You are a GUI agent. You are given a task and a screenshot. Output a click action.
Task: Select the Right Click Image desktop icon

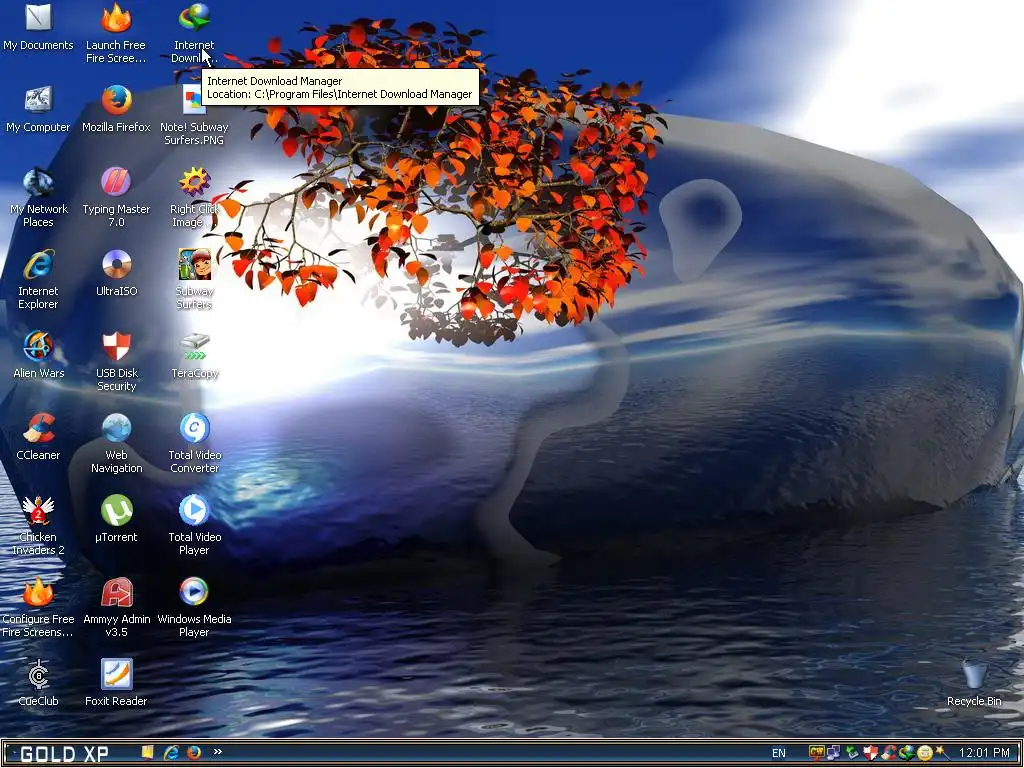click(195, 198)
